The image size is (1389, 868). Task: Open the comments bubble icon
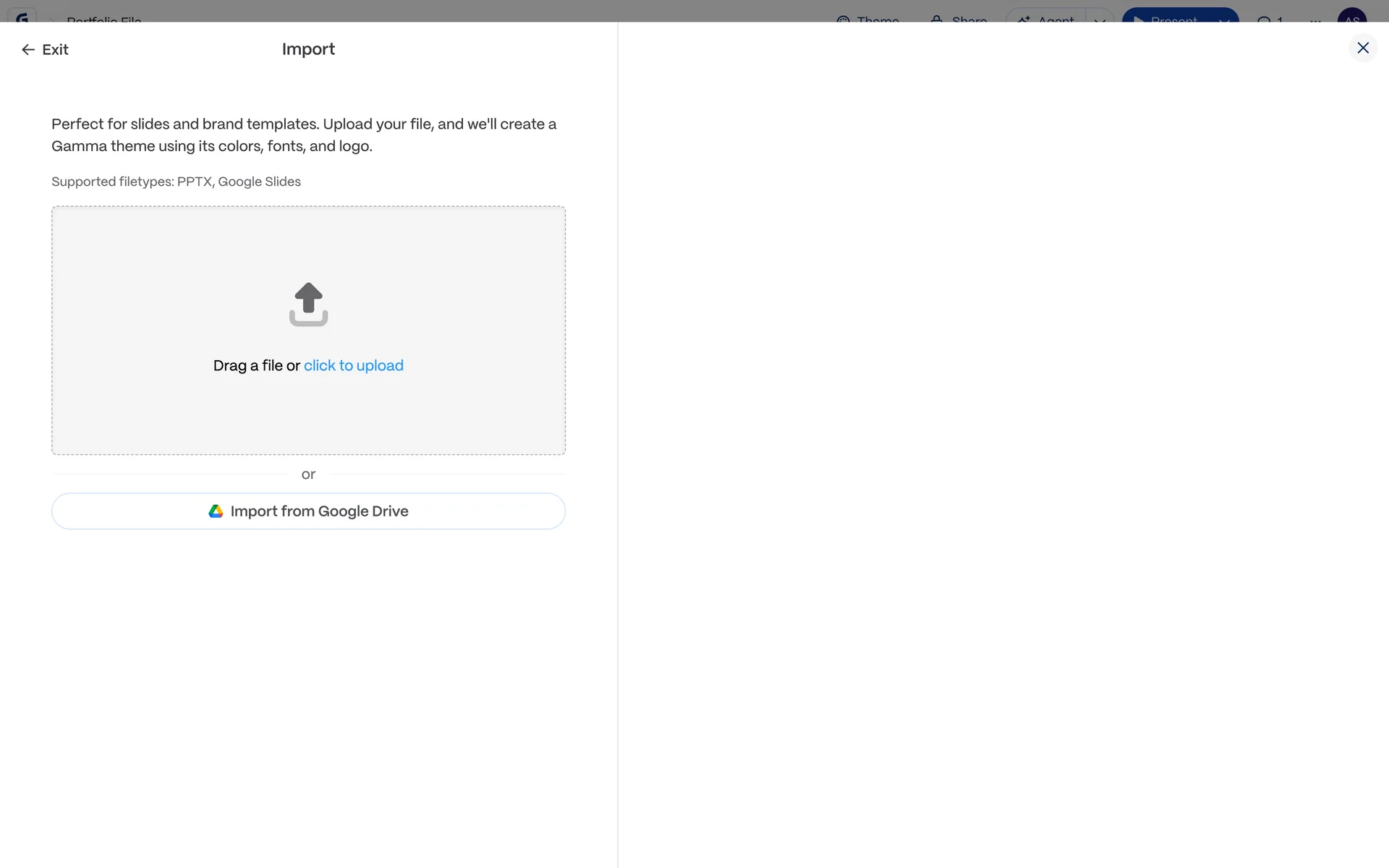click(1264, 19)
